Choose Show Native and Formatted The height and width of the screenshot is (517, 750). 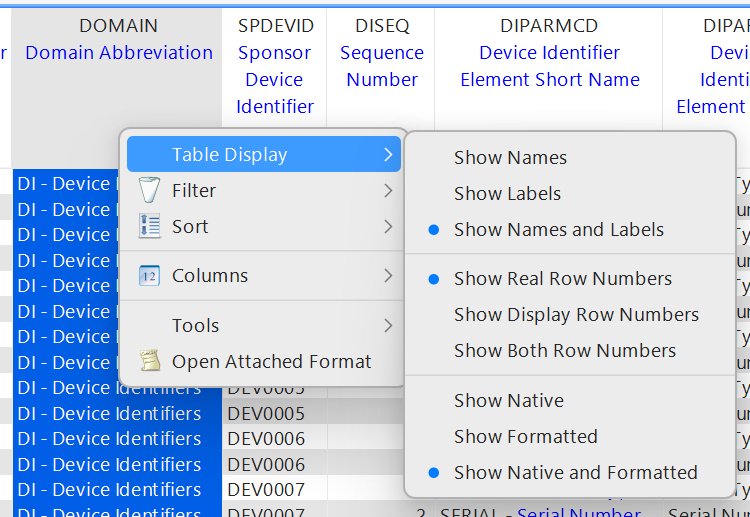tap(576, 473)
